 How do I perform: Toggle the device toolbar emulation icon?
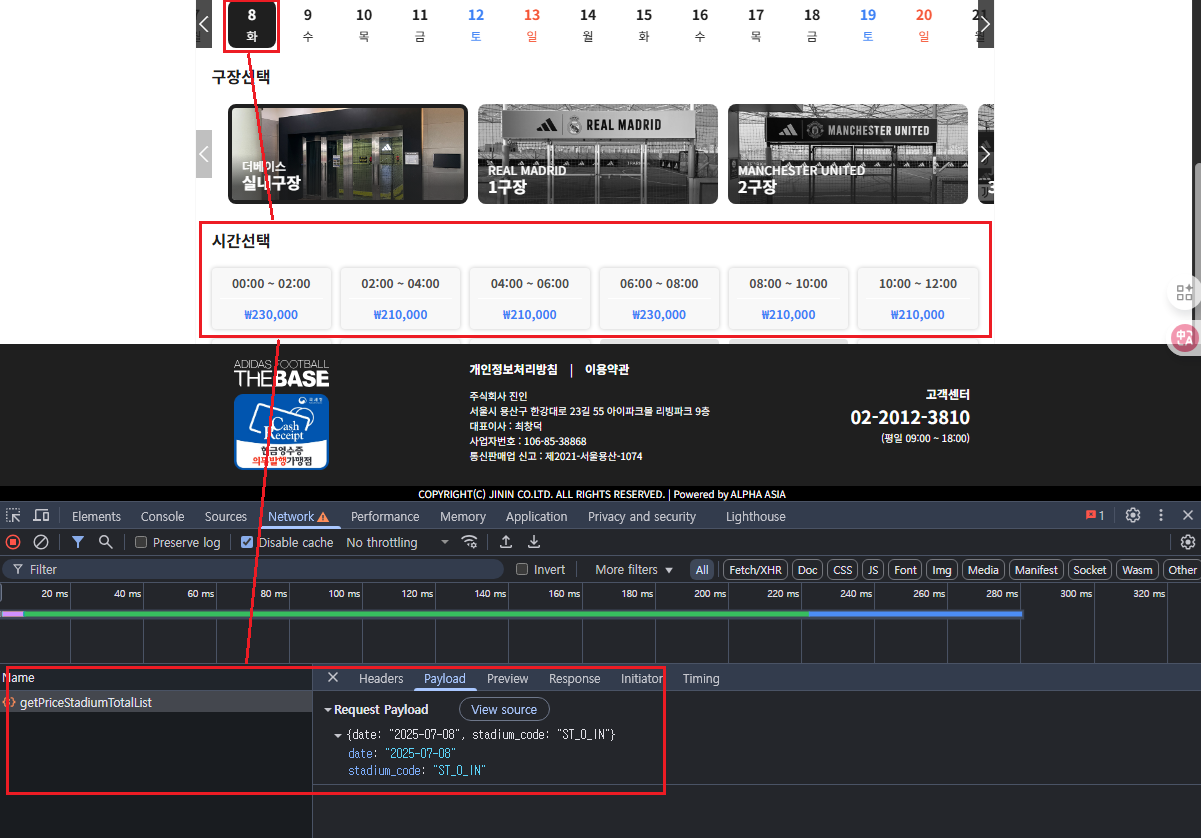[x=41, y=516]
